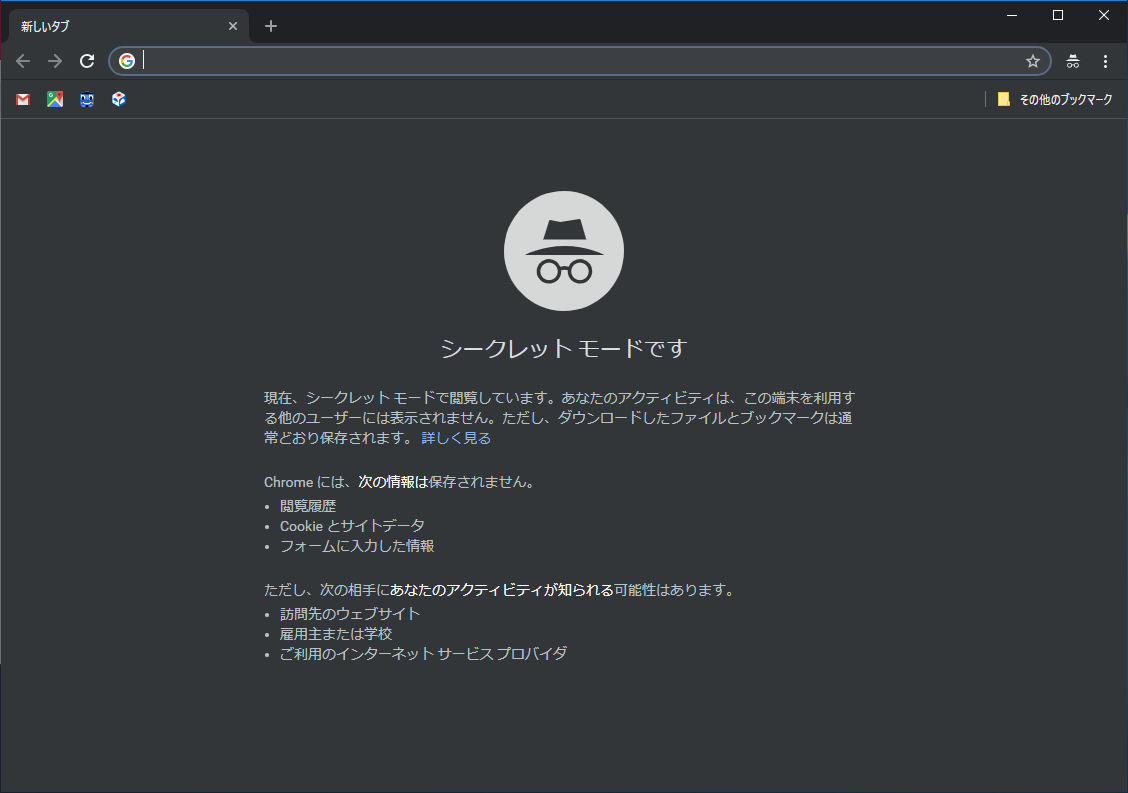Reload the current page
This screenshot has width=1128, height=793.
pyautogui.click(x=87, y=61)
